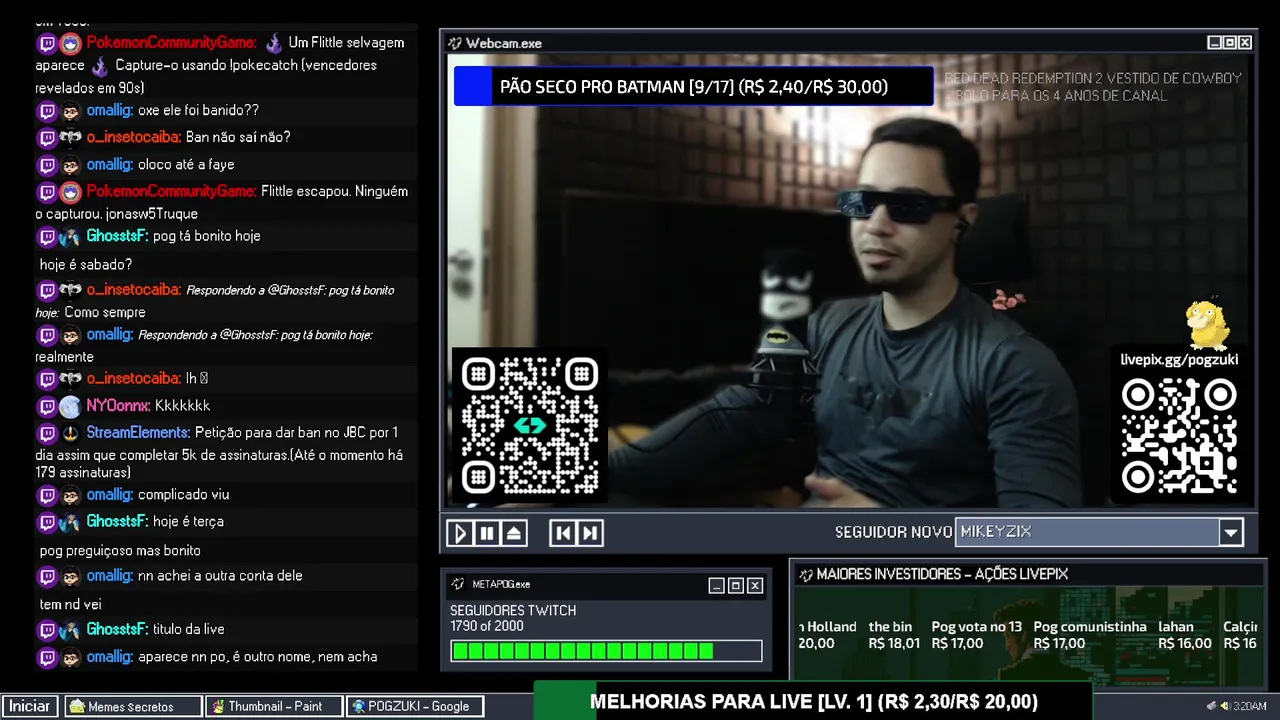
Task: Click the Maiores Investidores window icon
Action: click(x=806, y=574)
